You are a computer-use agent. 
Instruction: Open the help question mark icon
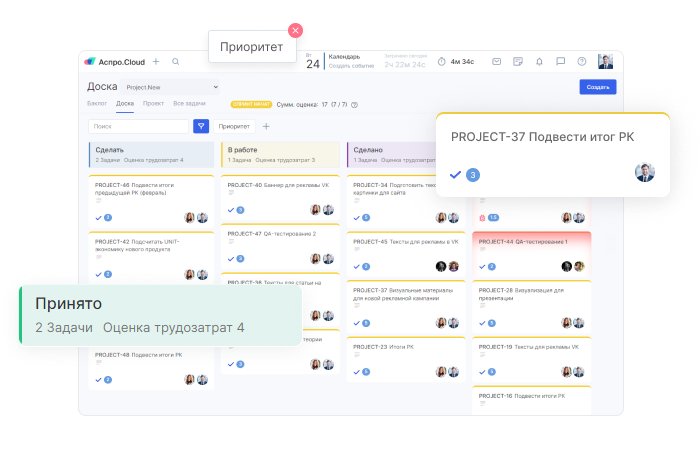(582, 62)
